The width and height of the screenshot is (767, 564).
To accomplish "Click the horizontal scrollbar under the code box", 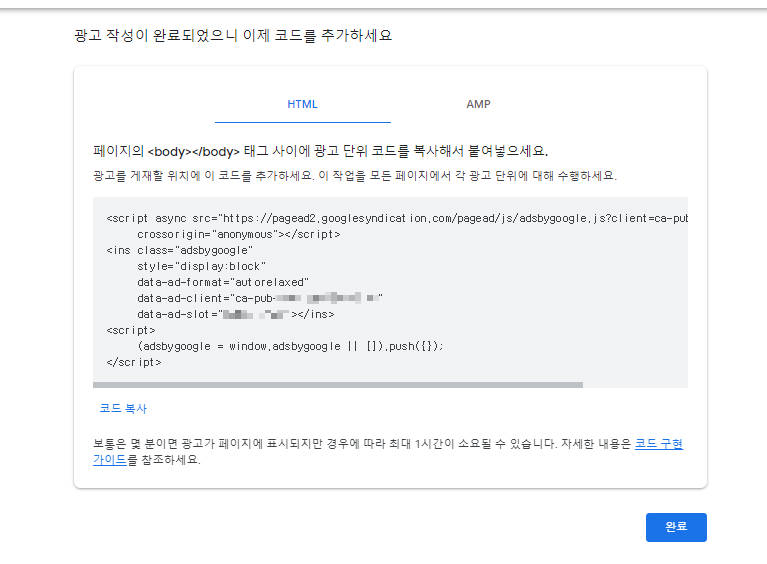I will pos(338,385).
